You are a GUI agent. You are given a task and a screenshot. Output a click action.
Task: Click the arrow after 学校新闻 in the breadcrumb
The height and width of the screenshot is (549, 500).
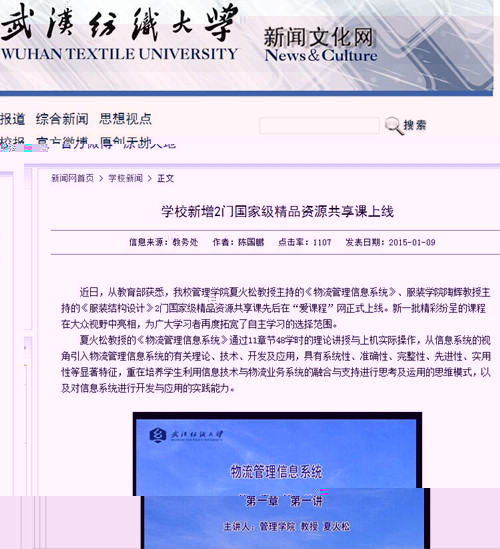150,179
